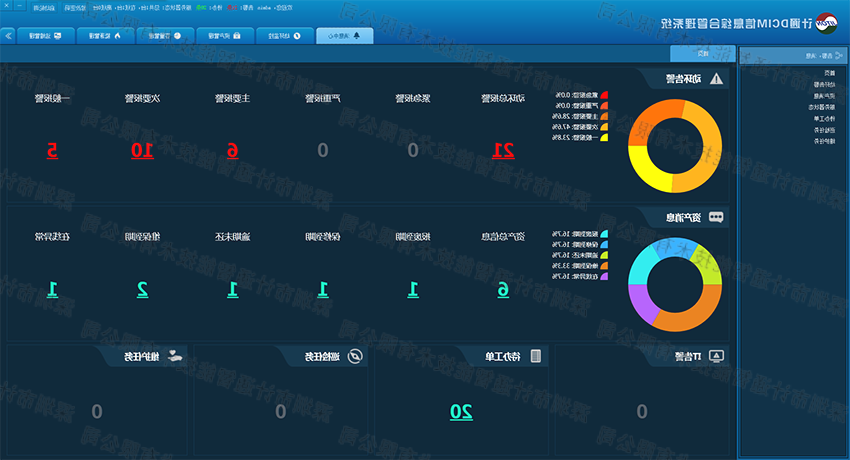This screenshot has width=850, height=460.
Task: Click the red 紧急报警 legend swatch
Action: click(603, 95)
